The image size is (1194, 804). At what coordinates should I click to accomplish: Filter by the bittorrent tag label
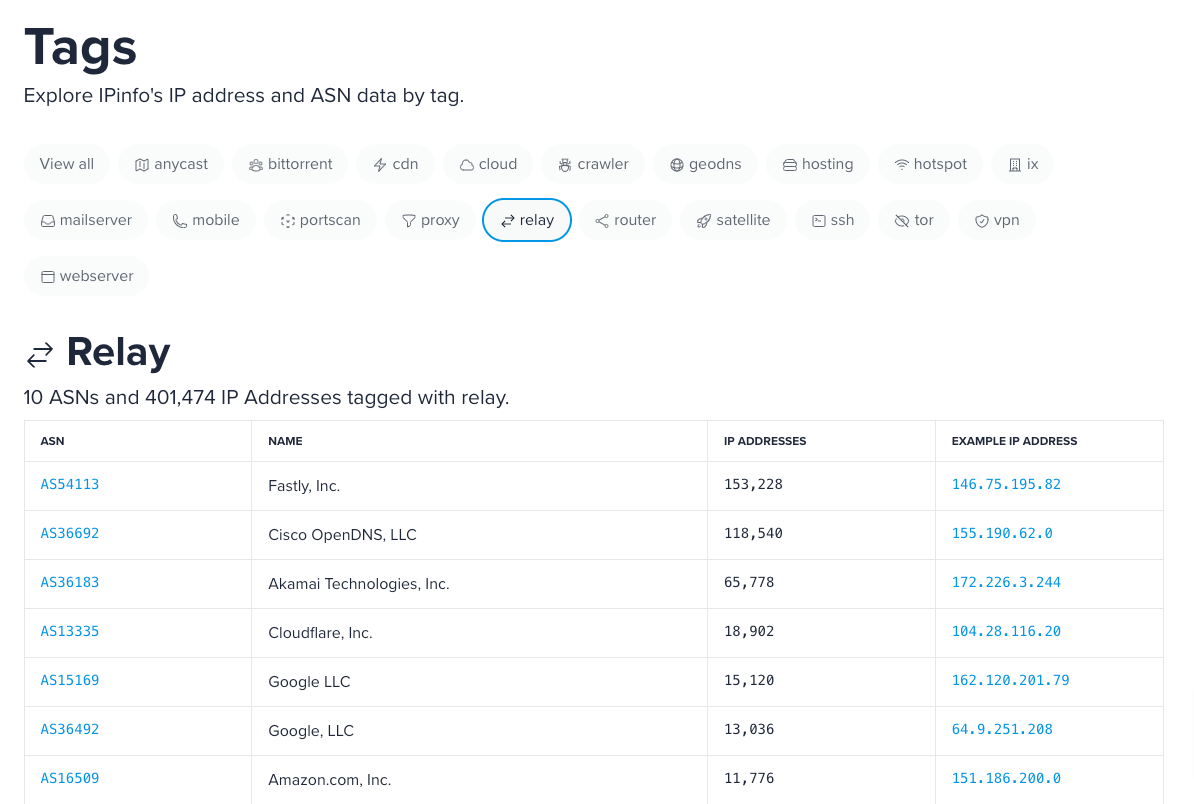(300, 164)
